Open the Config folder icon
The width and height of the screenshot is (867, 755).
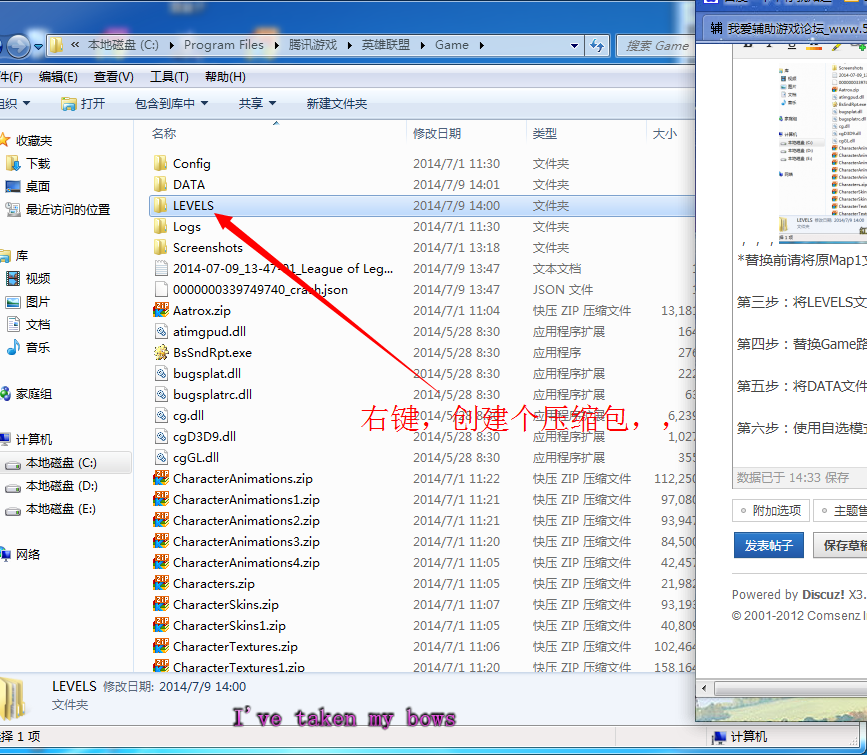[x=160, y=163]
